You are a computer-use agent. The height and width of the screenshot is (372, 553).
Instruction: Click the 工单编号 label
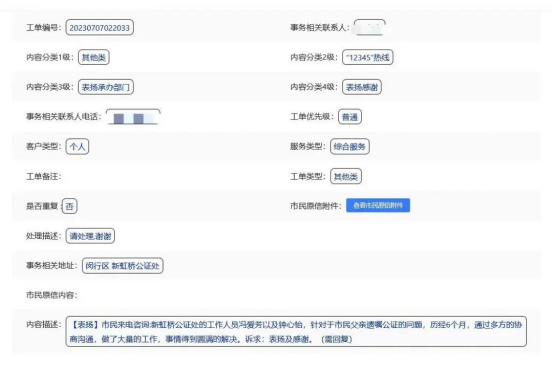click(43, 28)
